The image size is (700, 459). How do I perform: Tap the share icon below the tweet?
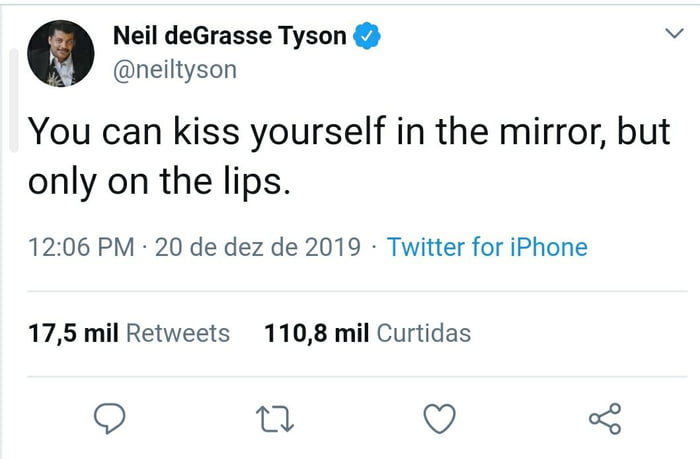coord(605,418)
